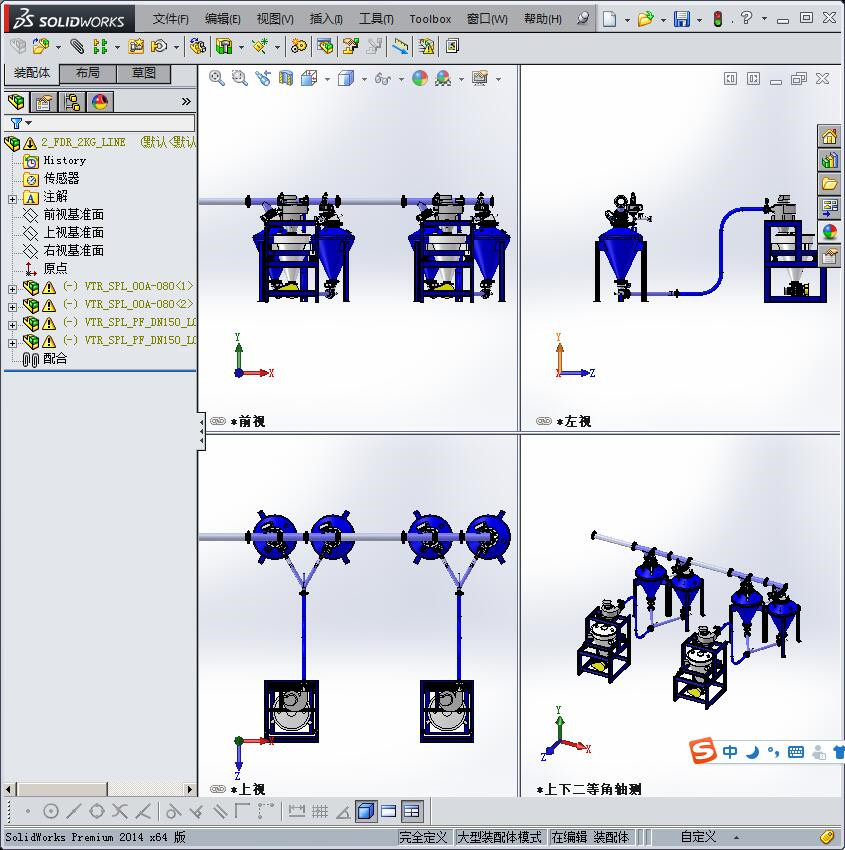Click the Insert Components toolbar icon

click(40, 47)
